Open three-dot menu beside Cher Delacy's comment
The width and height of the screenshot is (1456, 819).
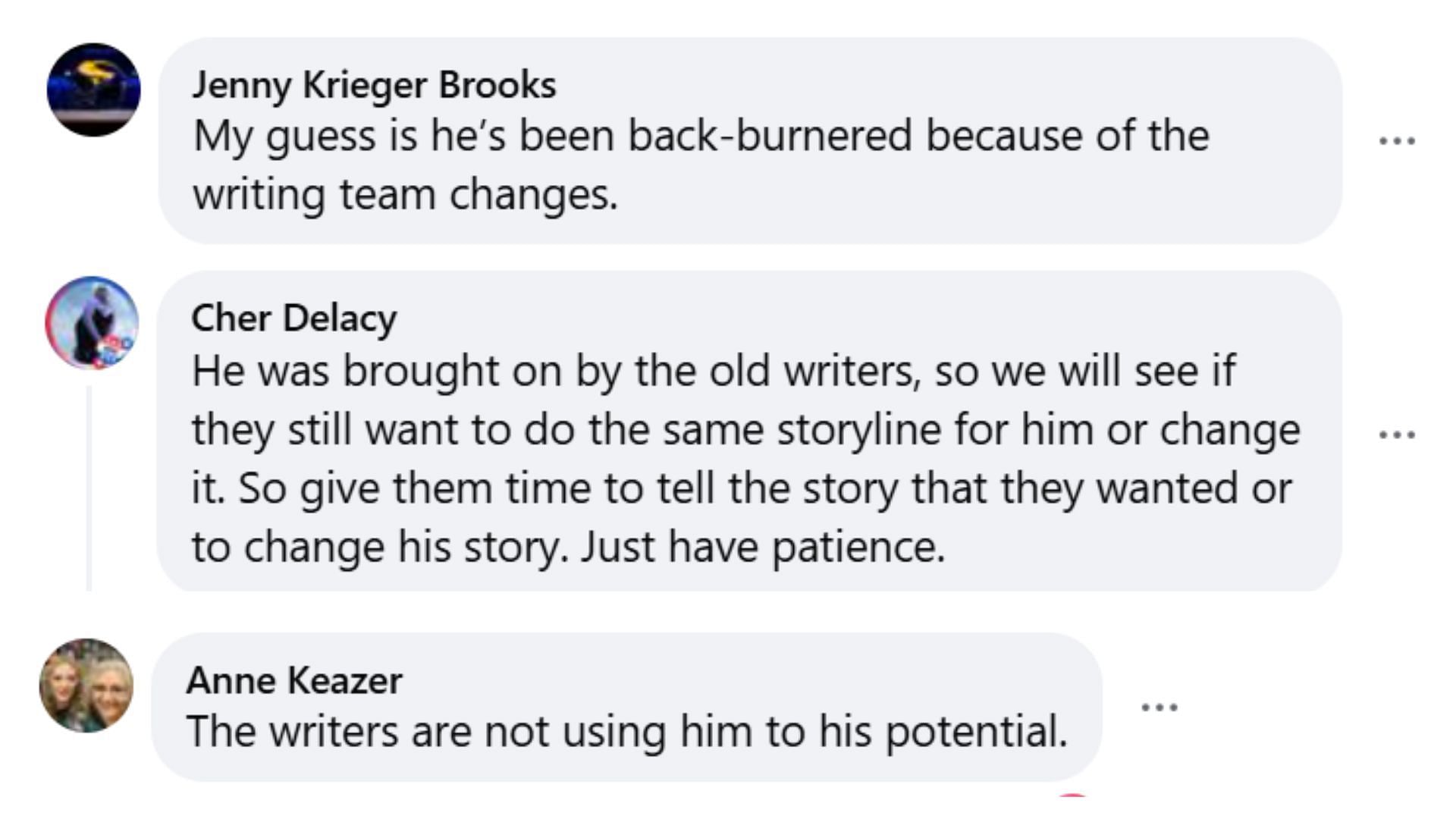pos(1396,435)
